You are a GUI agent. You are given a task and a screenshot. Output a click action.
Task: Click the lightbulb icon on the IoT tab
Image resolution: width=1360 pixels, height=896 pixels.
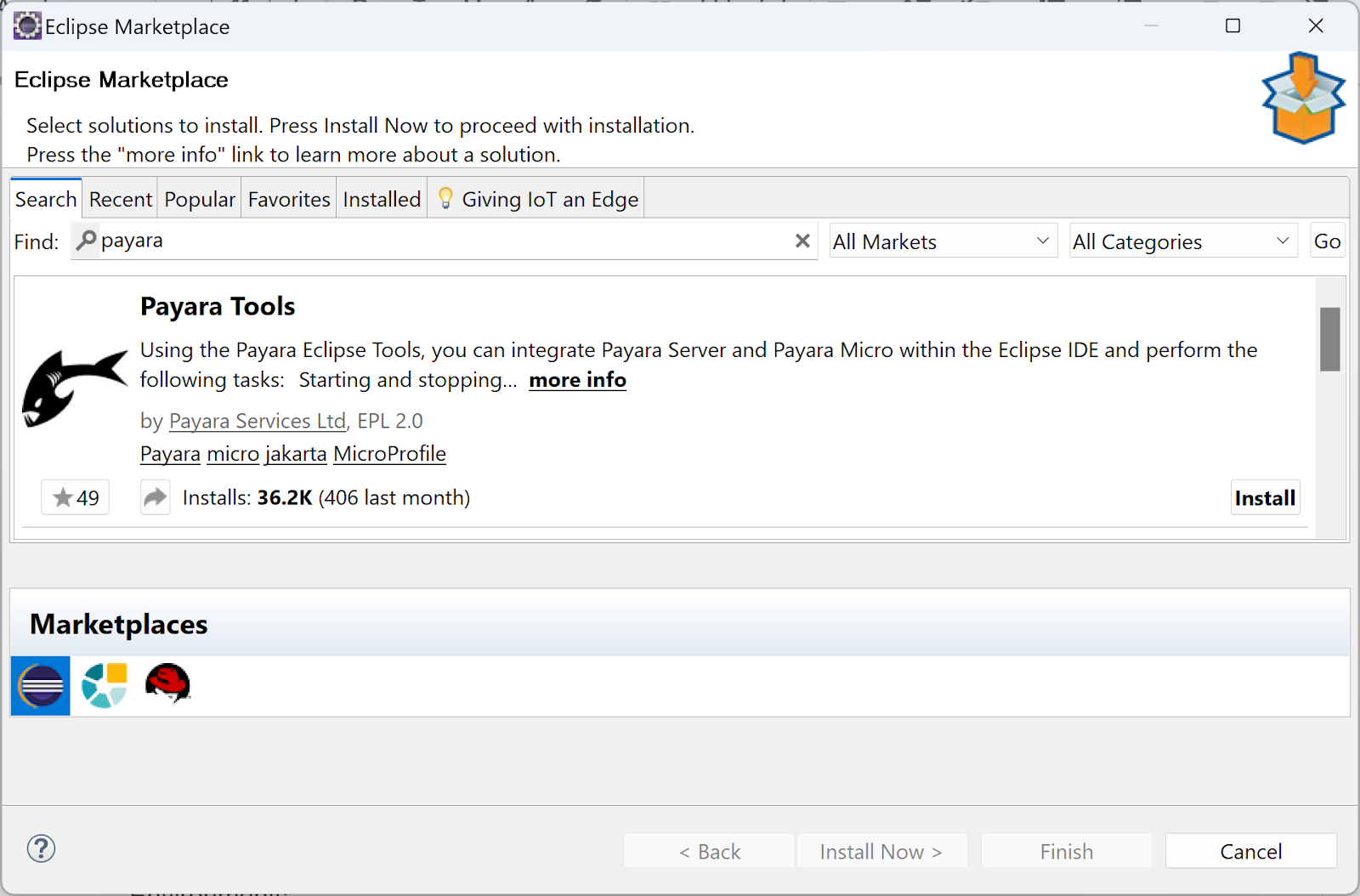445,199
